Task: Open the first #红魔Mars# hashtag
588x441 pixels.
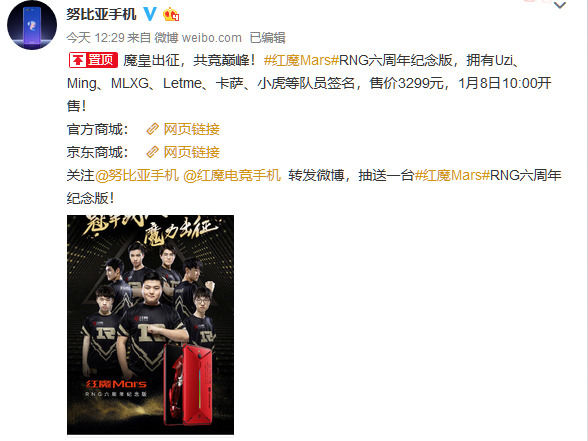Action: [x=301, y=60]
